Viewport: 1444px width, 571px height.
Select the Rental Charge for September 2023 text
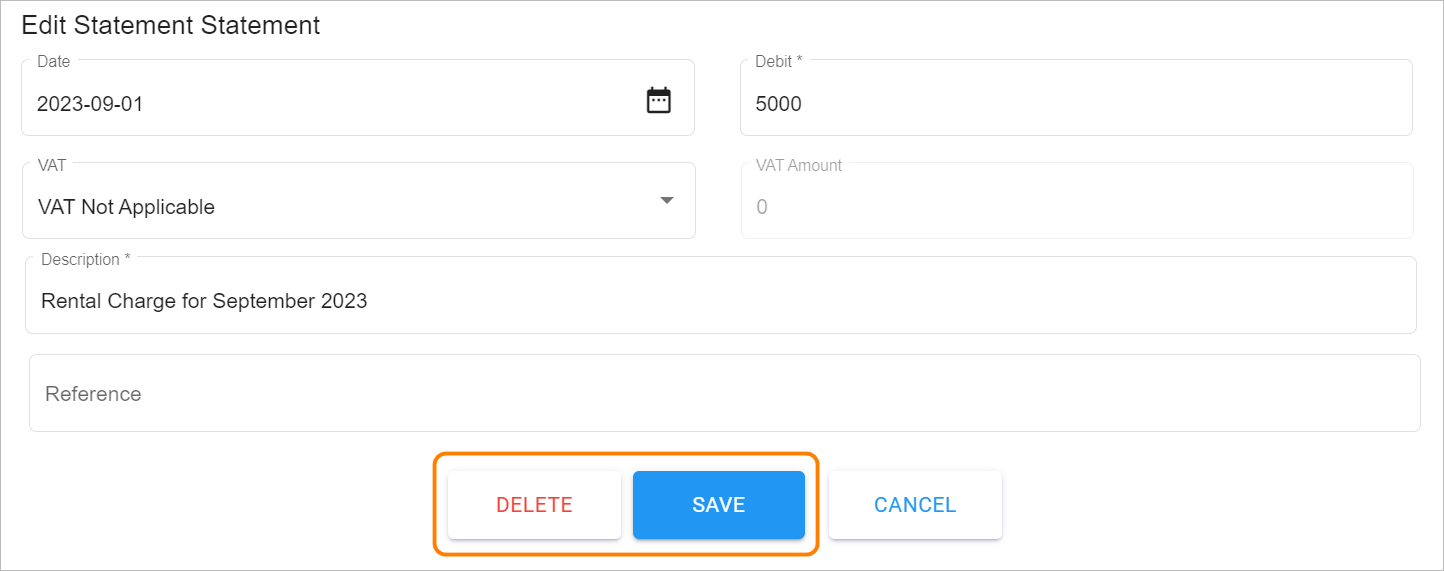[204, 301]
